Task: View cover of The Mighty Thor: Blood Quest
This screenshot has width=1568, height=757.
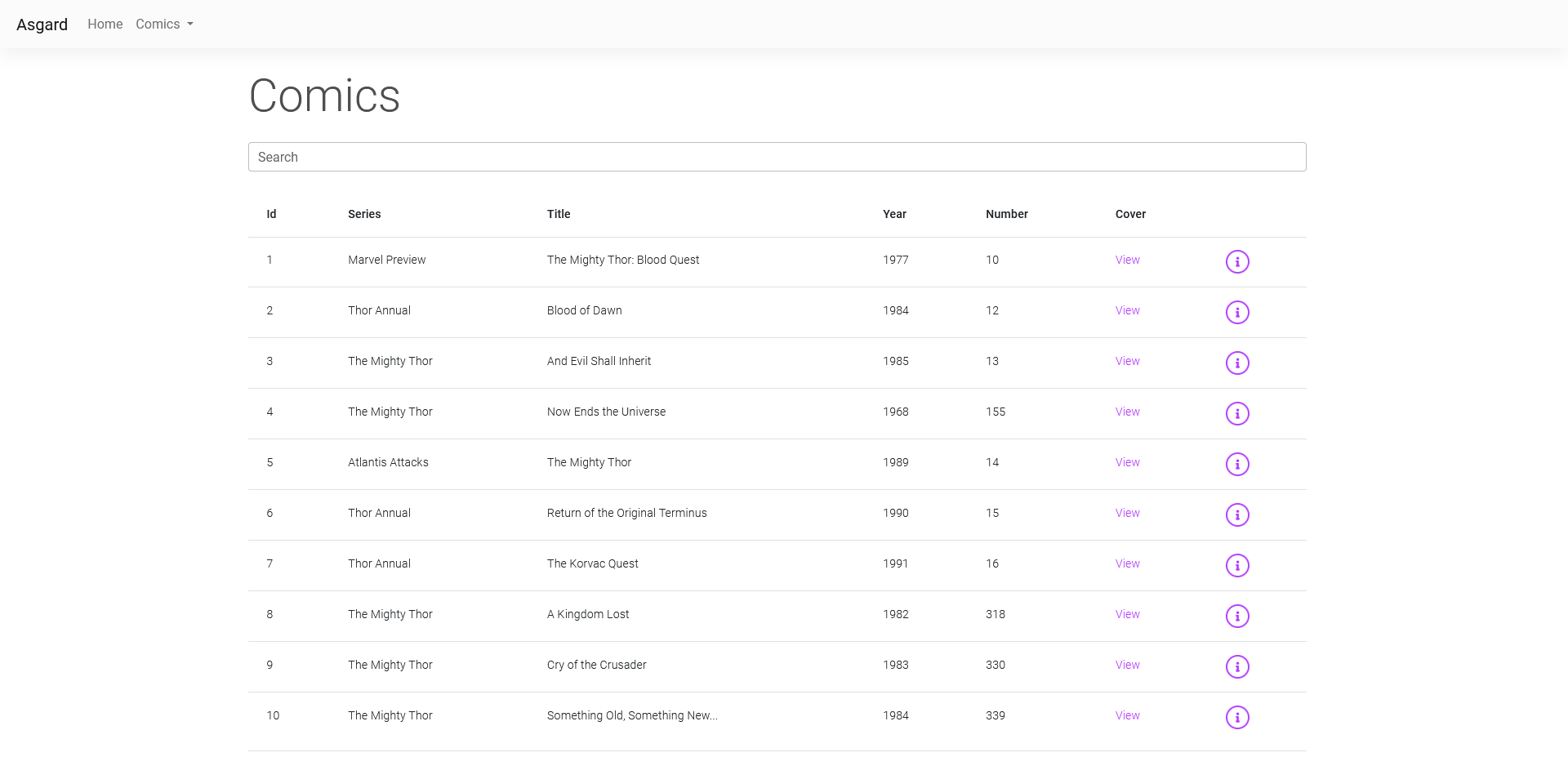Action: [x=1127, y=260]
